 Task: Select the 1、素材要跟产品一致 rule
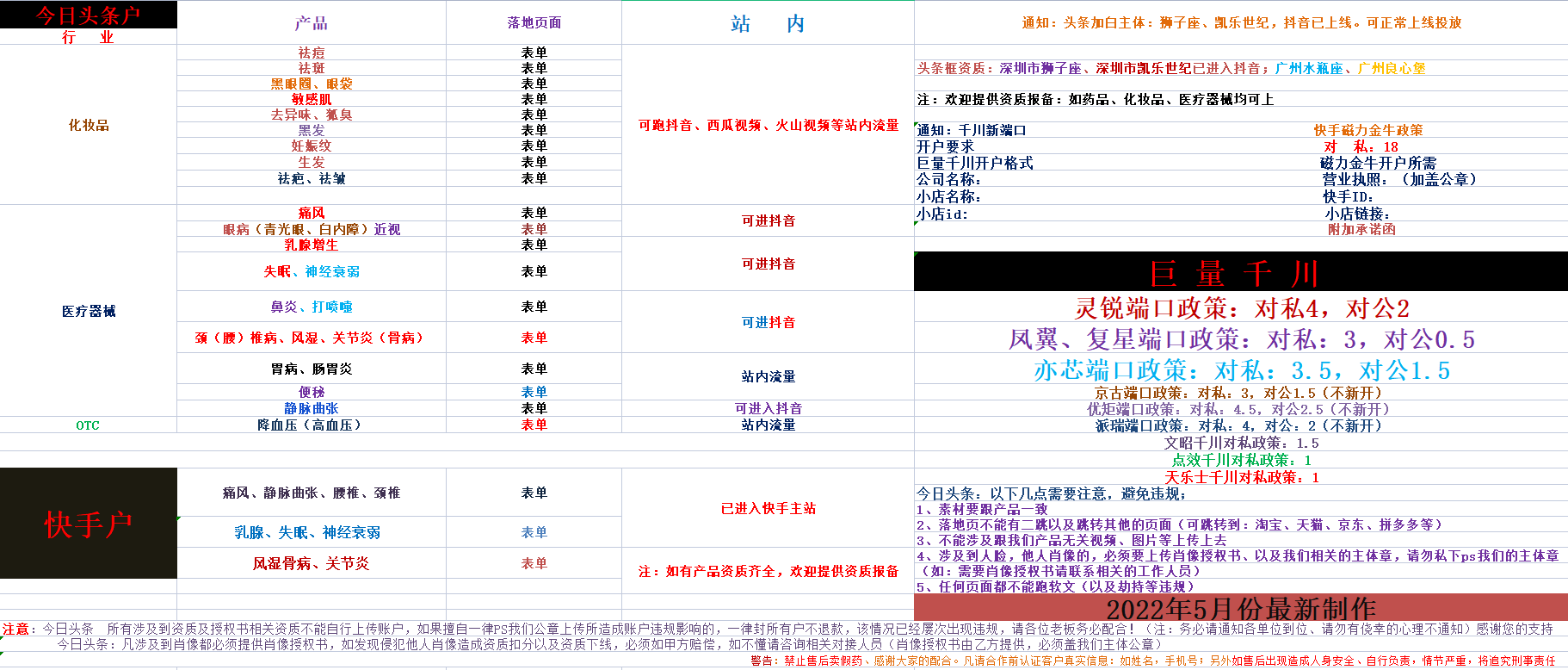[982, 509]
